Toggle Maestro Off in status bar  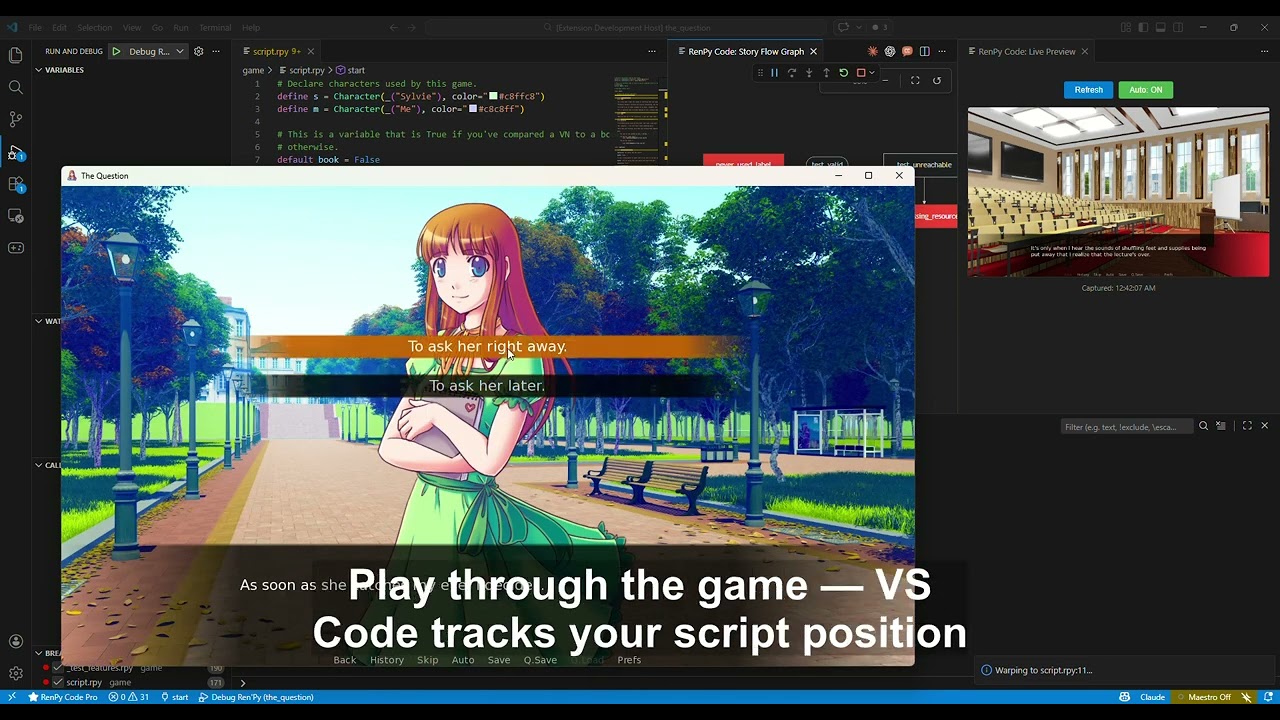coord(1208,697)
